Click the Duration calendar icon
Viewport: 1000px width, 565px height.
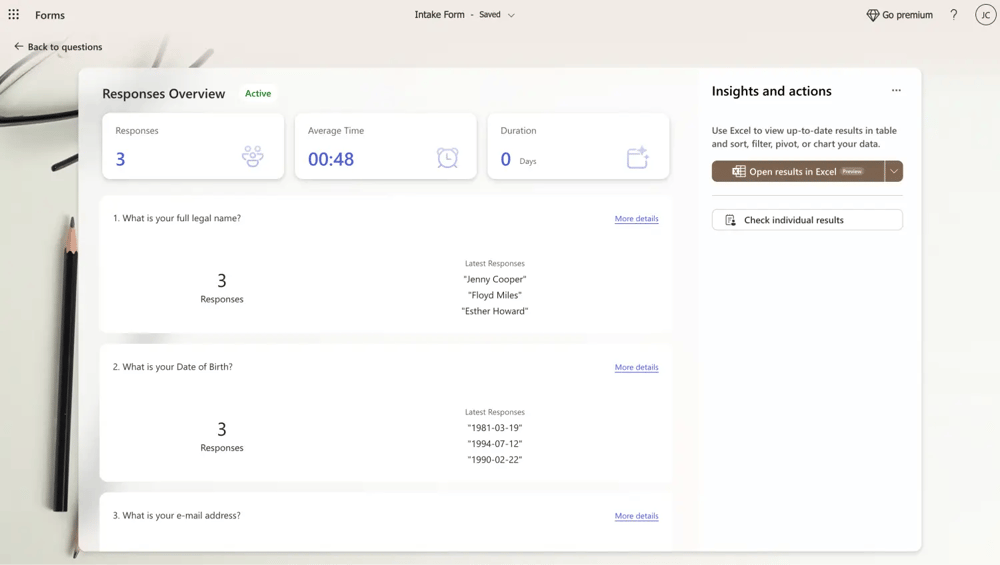637,157
